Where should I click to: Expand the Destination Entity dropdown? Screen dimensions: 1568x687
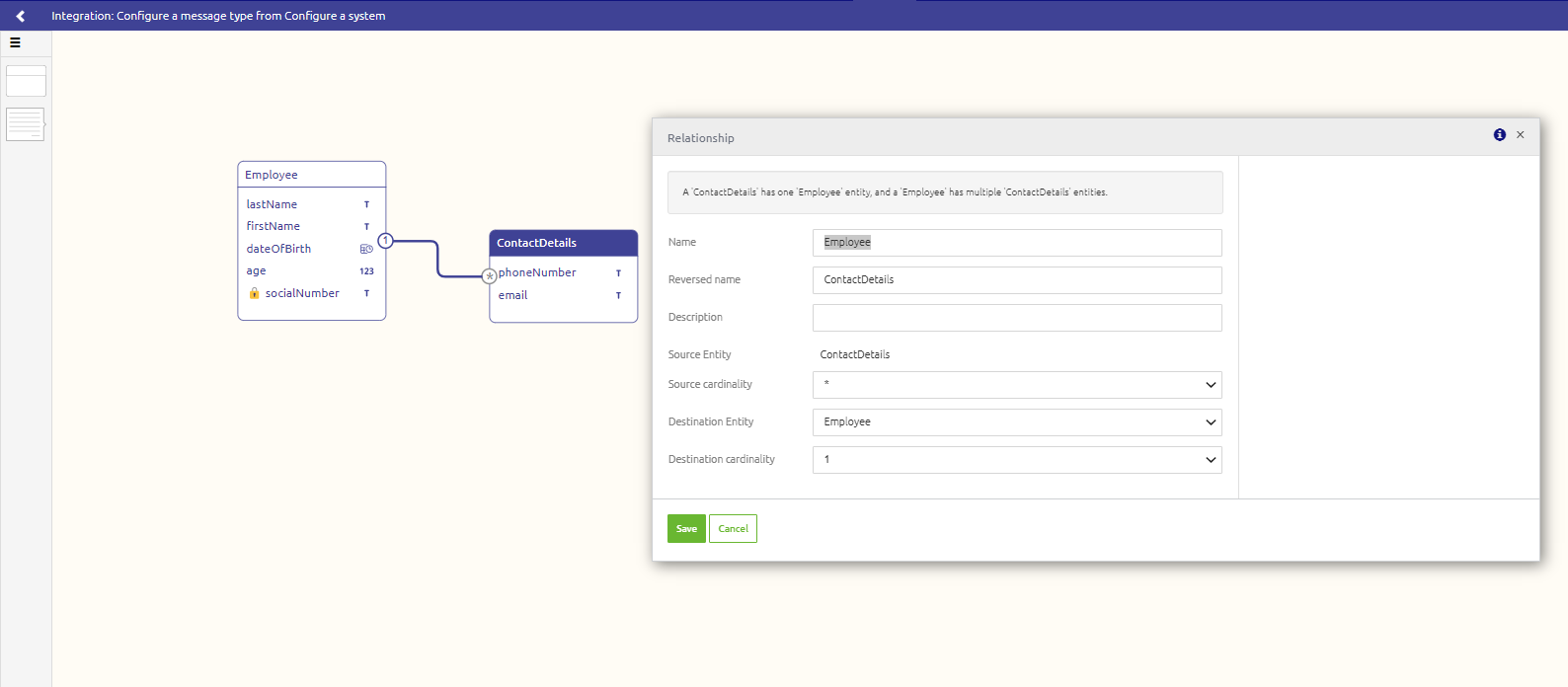click(x=1016, y=422)
